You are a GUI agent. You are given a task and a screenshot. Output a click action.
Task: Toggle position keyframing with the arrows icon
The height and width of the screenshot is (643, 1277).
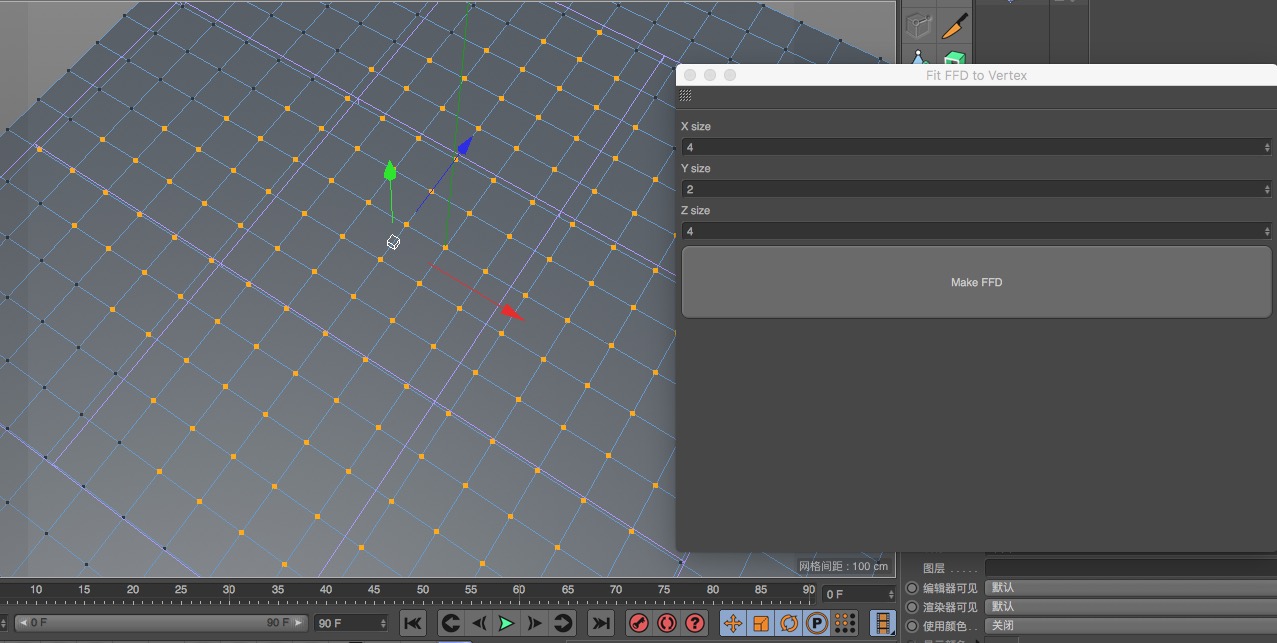click(733, 623)
